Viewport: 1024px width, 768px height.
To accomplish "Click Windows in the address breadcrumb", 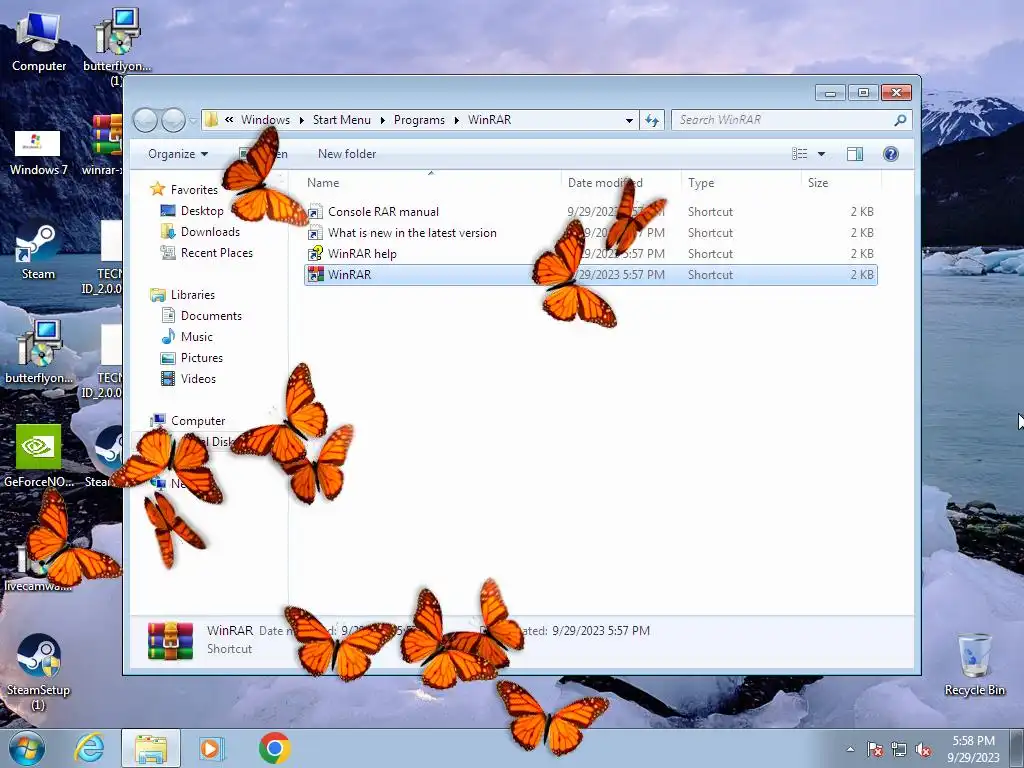I will [x=265, y=120].
